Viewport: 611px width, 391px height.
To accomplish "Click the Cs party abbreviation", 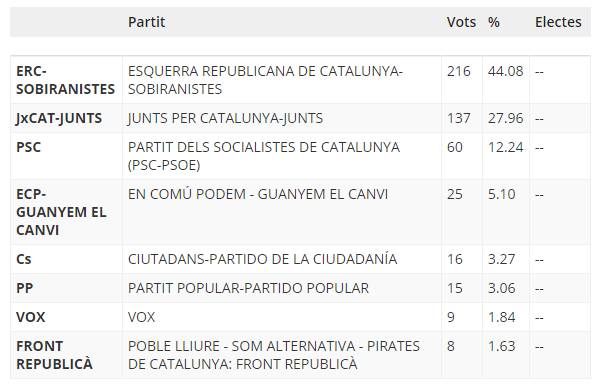I will tap(23, 259).
